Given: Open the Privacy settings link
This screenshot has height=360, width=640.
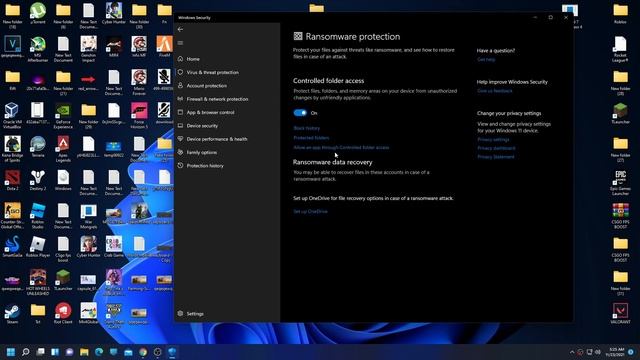Looking at the screenshot, I should coord(493,140).
